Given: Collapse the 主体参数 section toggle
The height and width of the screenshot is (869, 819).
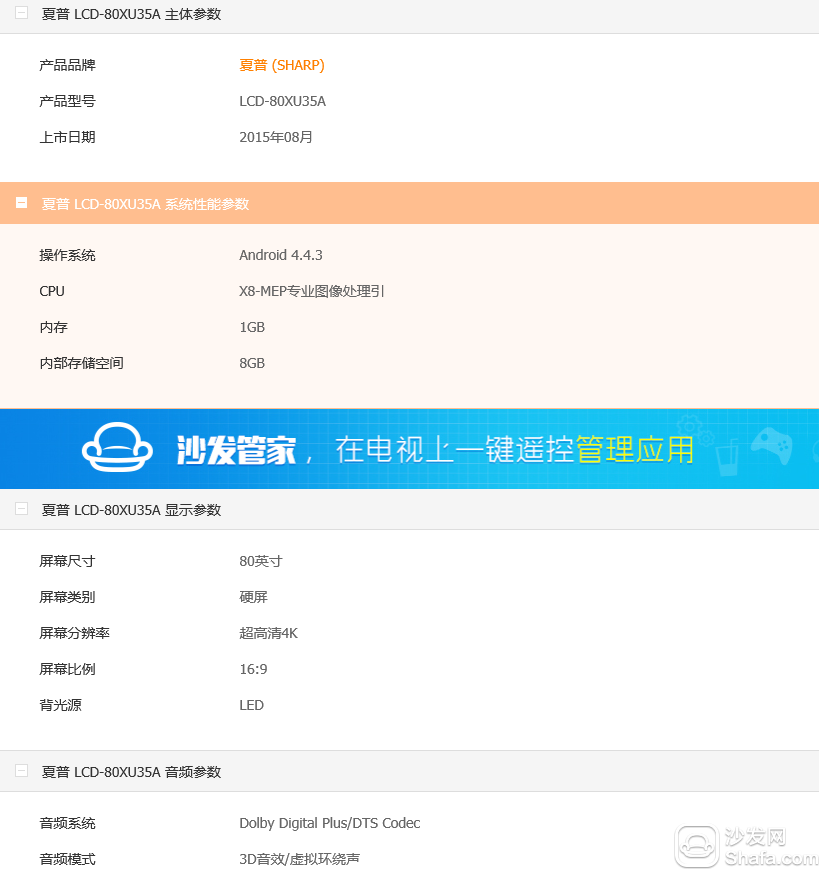Looking at the screenshot, I should pyautogui.click(x=22, y=13).
